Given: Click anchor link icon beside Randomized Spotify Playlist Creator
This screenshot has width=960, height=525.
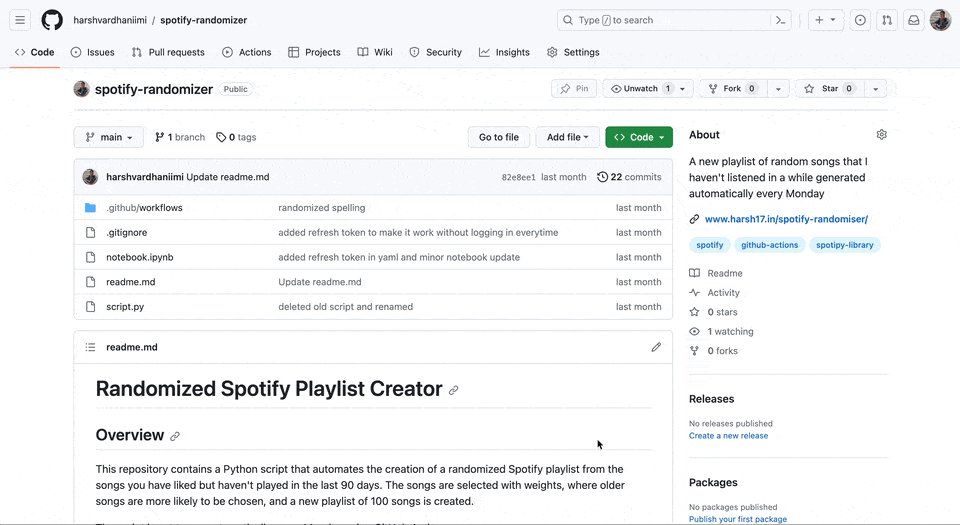Looking at the screenshot, I should point(454,390).
